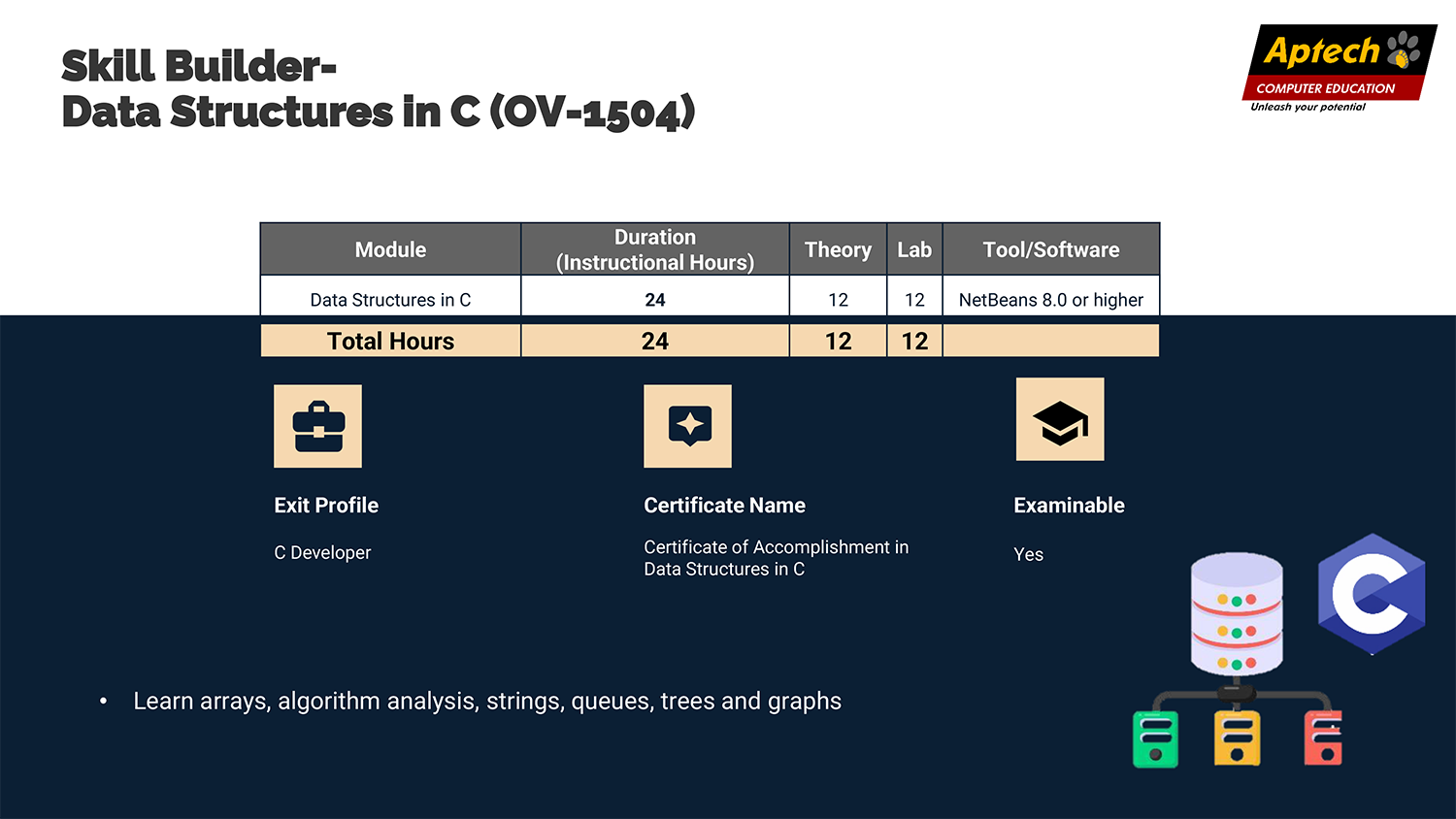Select the Duration (Instructional Hours) header
Viewport: 1456px width, 819px height.
[x=655, y=249]
